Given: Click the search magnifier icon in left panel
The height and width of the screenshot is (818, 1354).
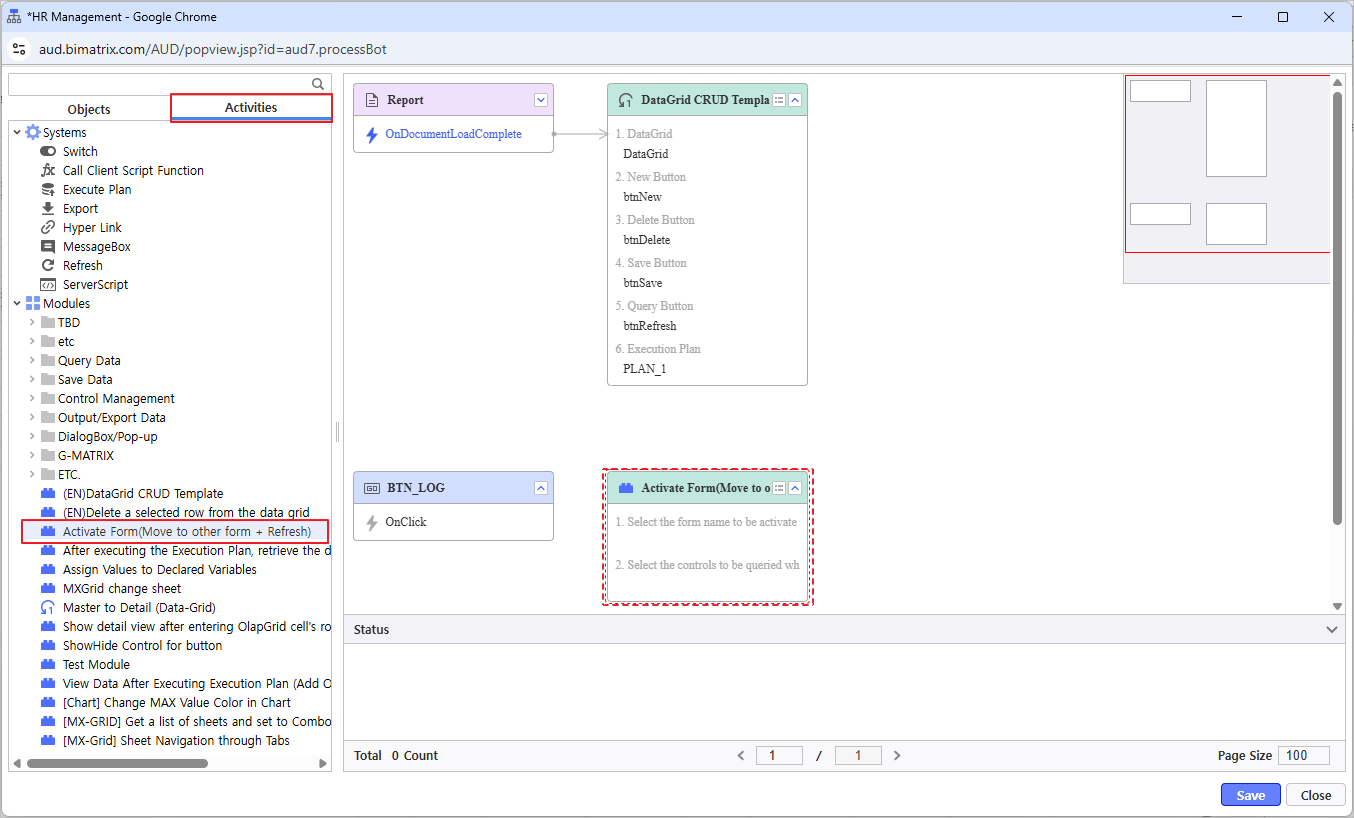Looking at the screenshot, I should pyautogui.click(x=318, y=85).
